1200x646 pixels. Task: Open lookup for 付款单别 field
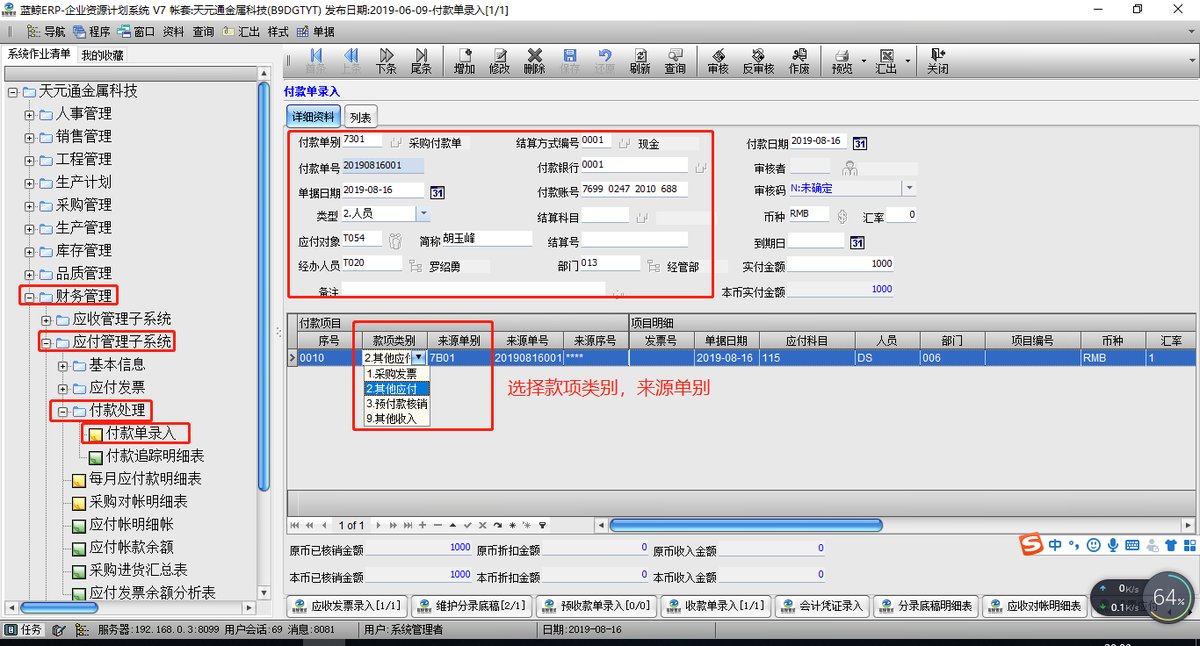click(x=397, y=142)
